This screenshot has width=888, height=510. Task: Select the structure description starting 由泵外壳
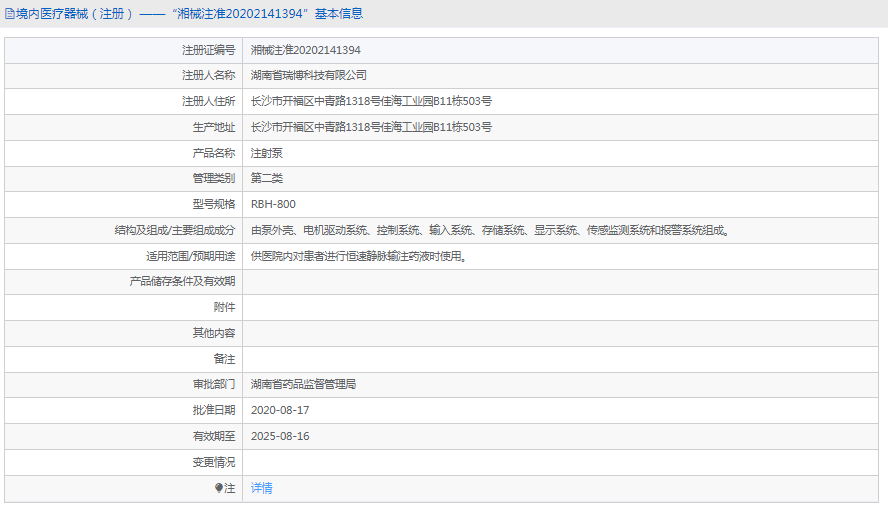(492, 230)
